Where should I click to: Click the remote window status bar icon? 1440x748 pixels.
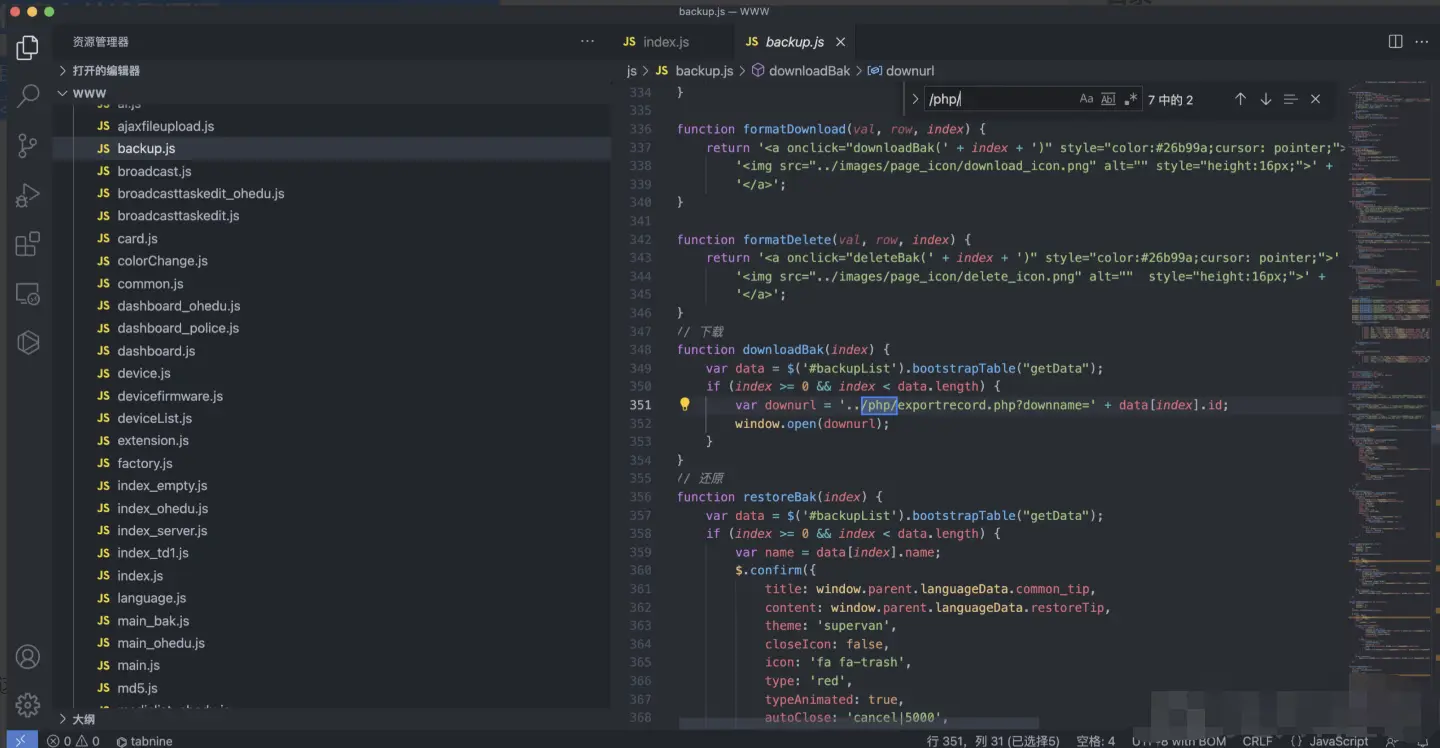click(x=20, y=740)
